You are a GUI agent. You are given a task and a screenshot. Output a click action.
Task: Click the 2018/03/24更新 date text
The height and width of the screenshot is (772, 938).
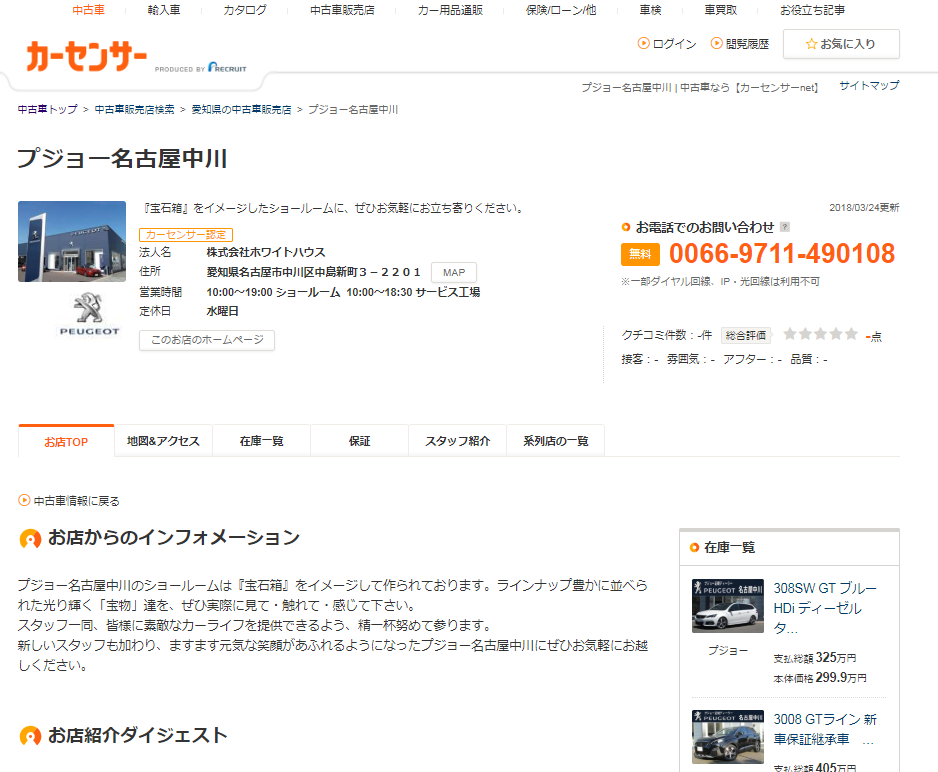[864, 208]
